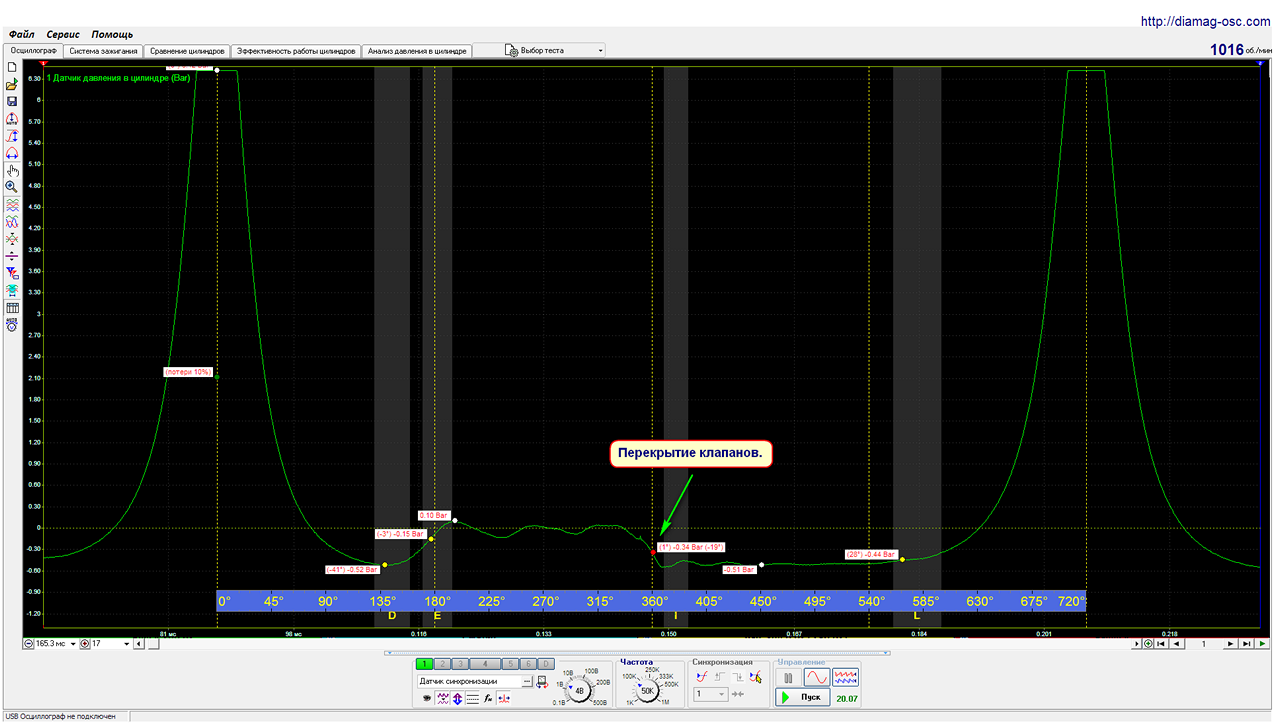The image size is (1280, 725).
Task: Click the blue vertical arrows icon
Action: pos(457,698)
